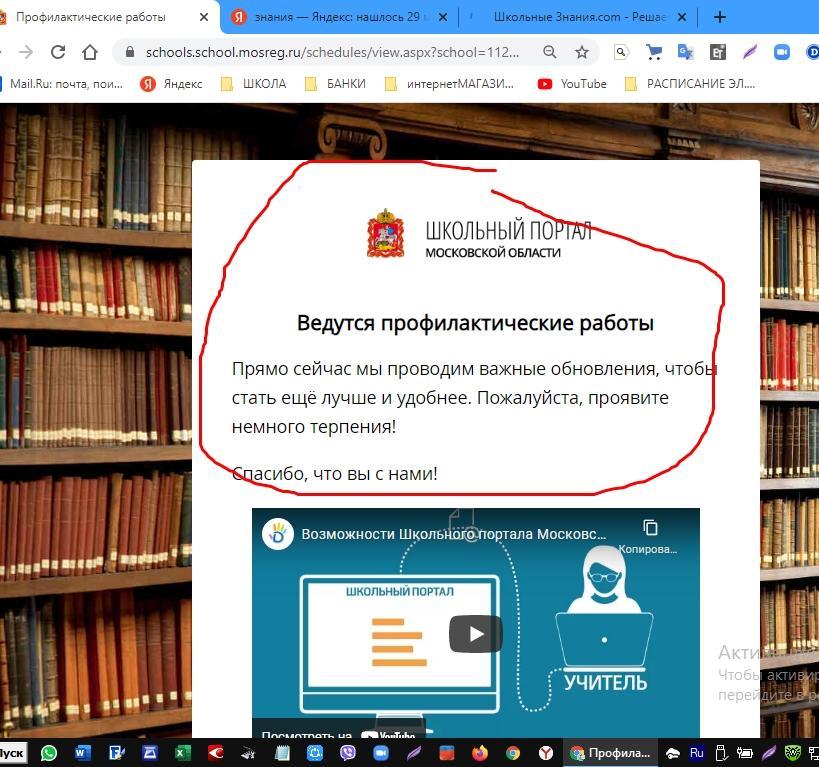Open the Яндекс bookmark
This screenshot has height=767, width=819.
171,84
